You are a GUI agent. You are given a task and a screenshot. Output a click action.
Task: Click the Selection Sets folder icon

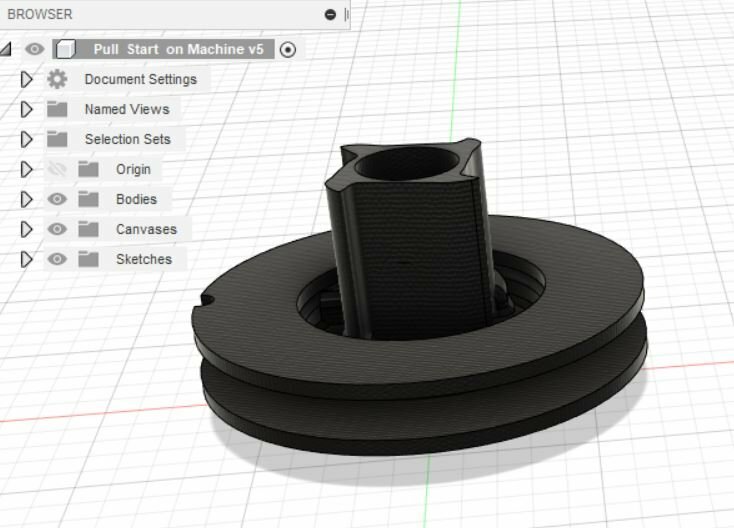[x=57, y=139]
